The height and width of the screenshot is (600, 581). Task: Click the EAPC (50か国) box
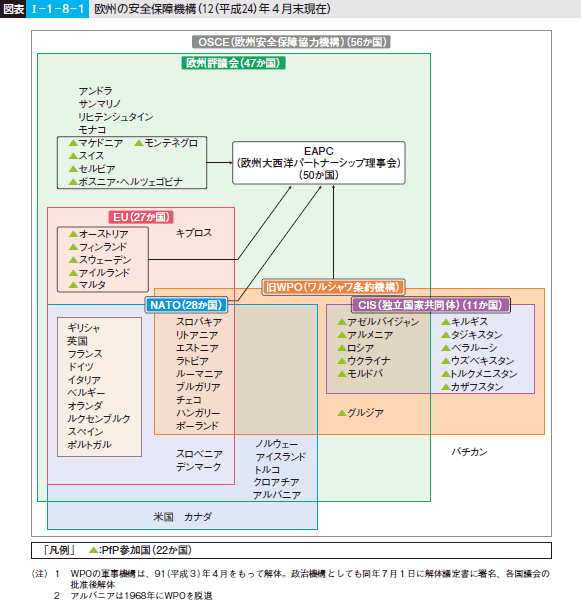coord(319,163)
